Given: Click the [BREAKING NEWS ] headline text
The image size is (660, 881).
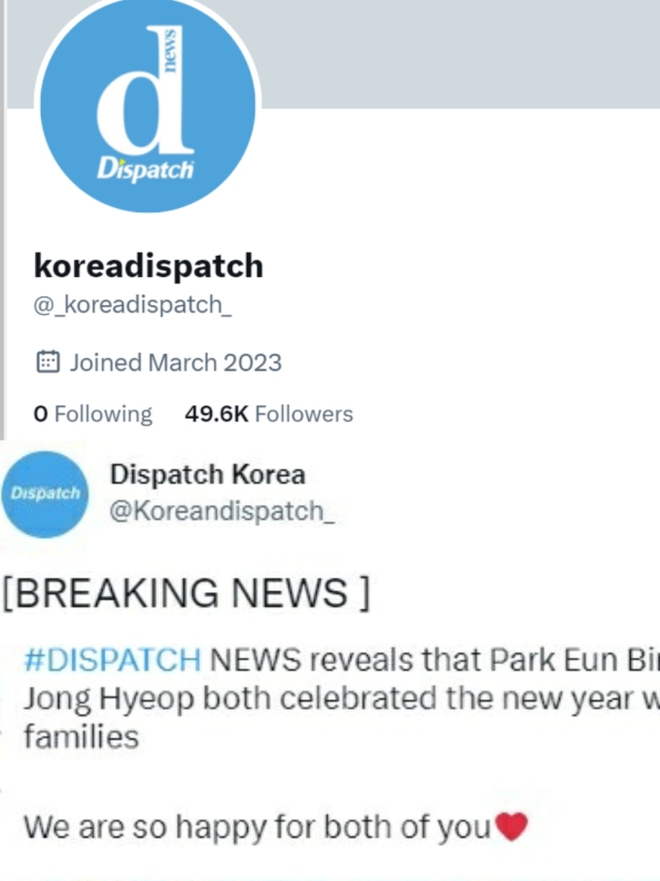Looking at the screenshot, I should click(186, 593).
